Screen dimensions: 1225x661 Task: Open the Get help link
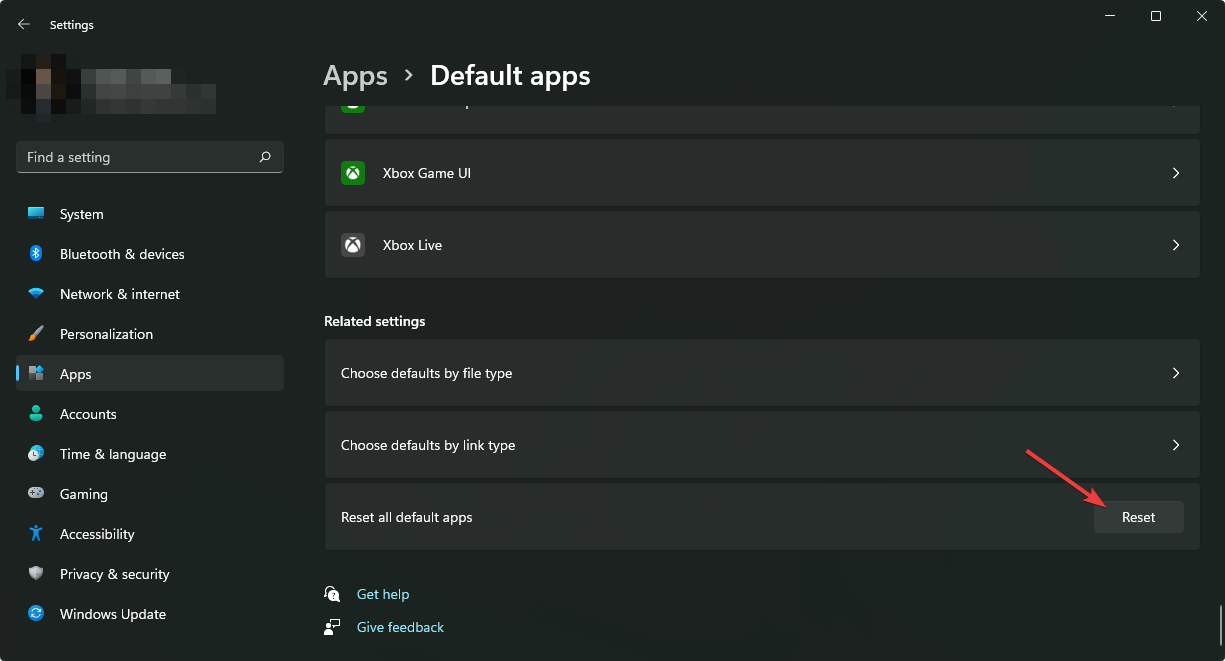[383, 594]
